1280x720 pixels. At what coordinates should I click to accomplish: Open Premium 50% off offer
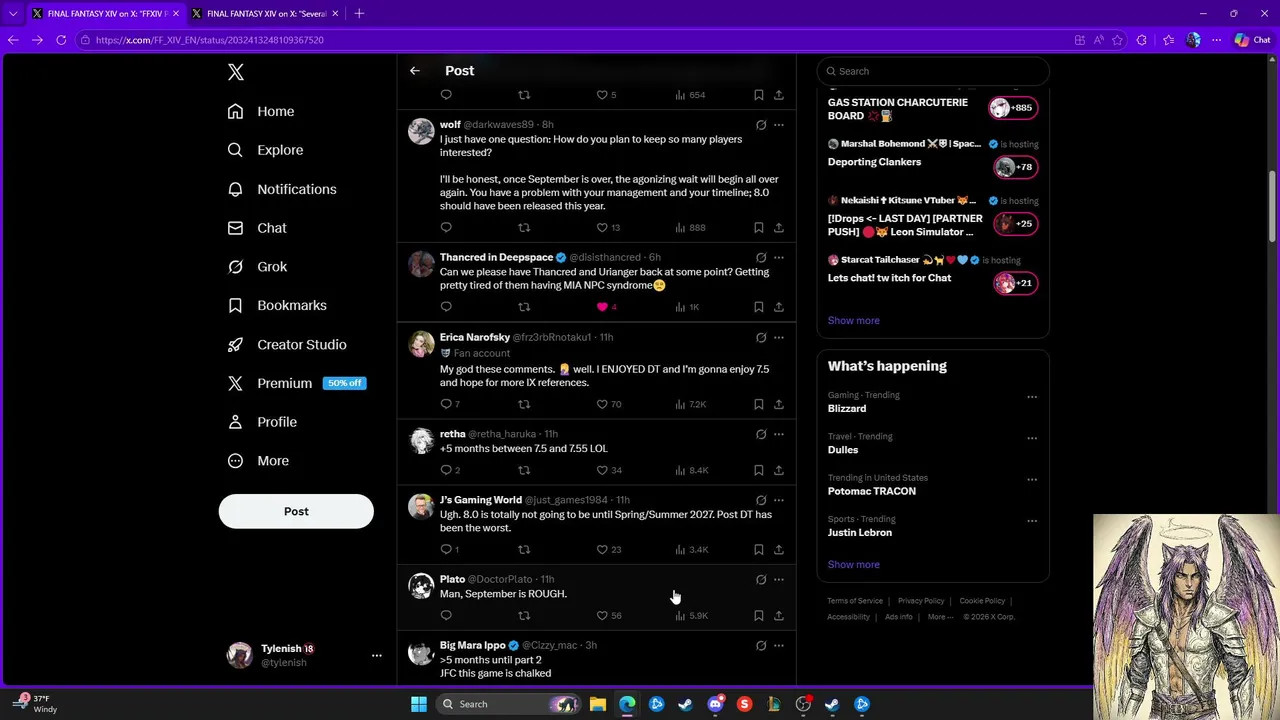[x=296, y=383]
